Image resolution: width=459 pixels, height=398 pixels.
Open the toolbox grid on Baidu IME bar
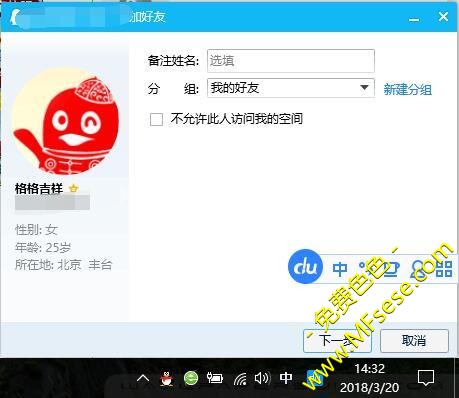click(x=444, y=269)
